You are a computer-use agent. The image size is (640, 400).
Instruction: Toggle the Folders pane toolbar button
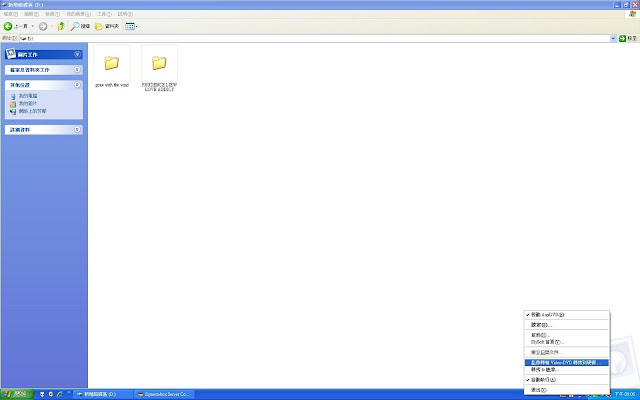(x=107, y=27)
